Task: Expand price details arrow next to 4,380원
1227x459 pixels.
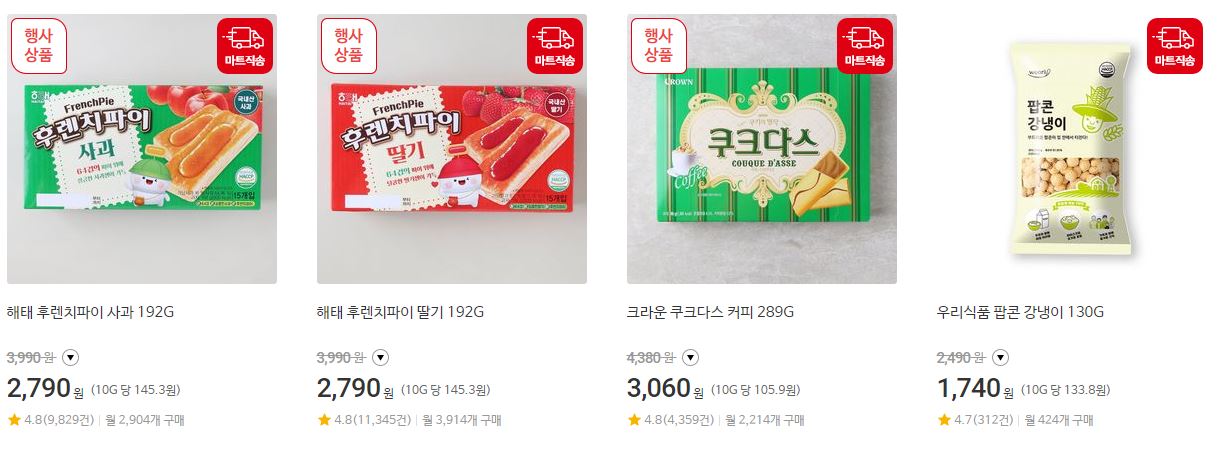Action: click(691, 358)
